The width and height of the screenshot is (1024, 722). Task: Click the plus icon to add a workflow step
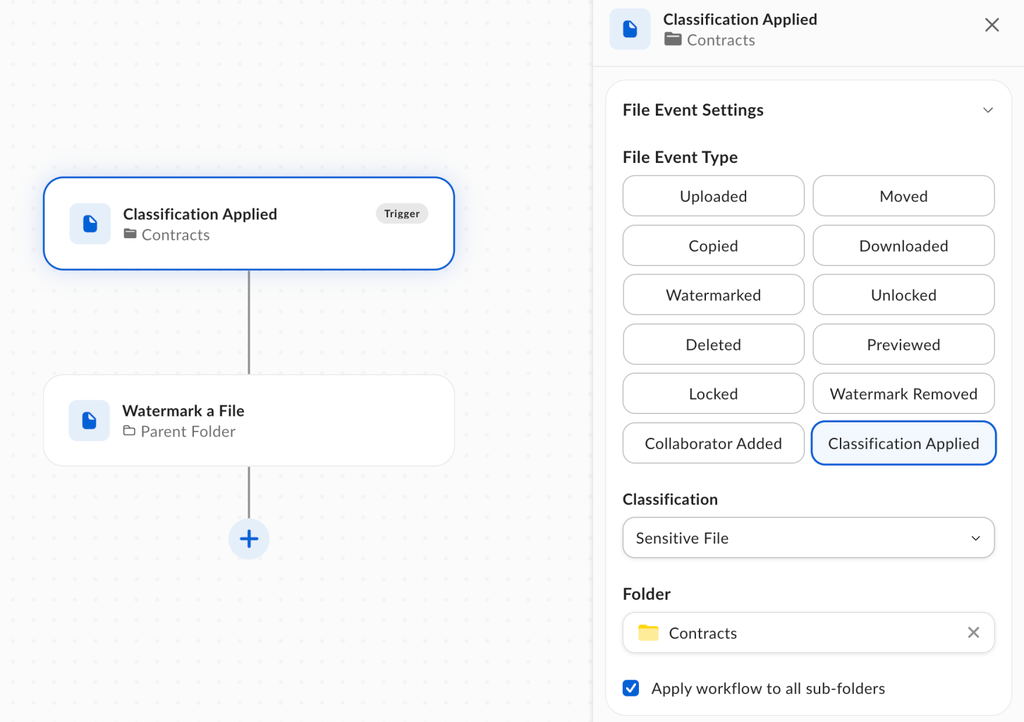tap(249, 539)
